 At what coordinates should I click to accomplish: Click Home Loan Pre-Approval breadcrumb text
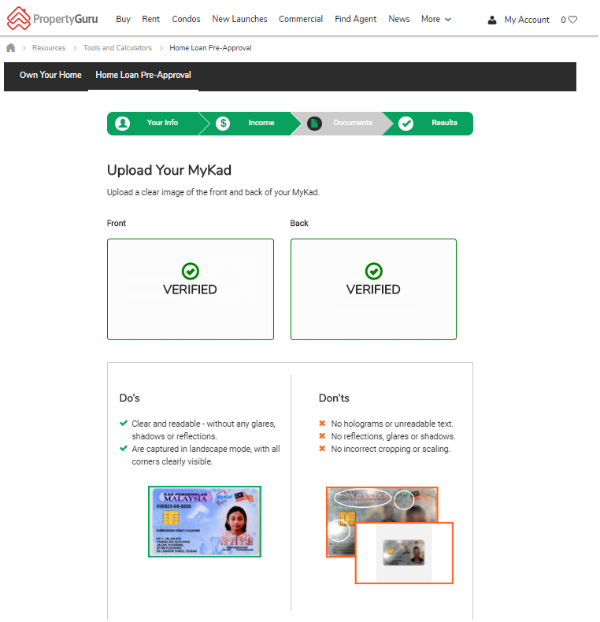(210, 48)
